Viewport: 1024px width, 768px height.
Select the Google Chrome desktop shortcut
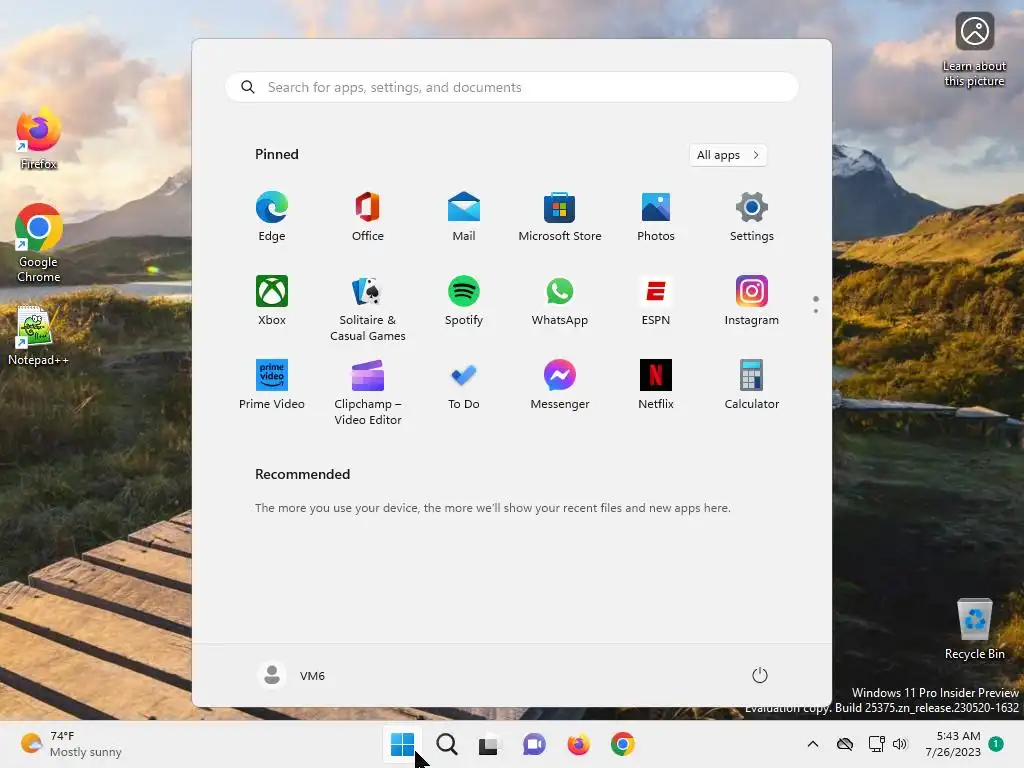(39, 243)
